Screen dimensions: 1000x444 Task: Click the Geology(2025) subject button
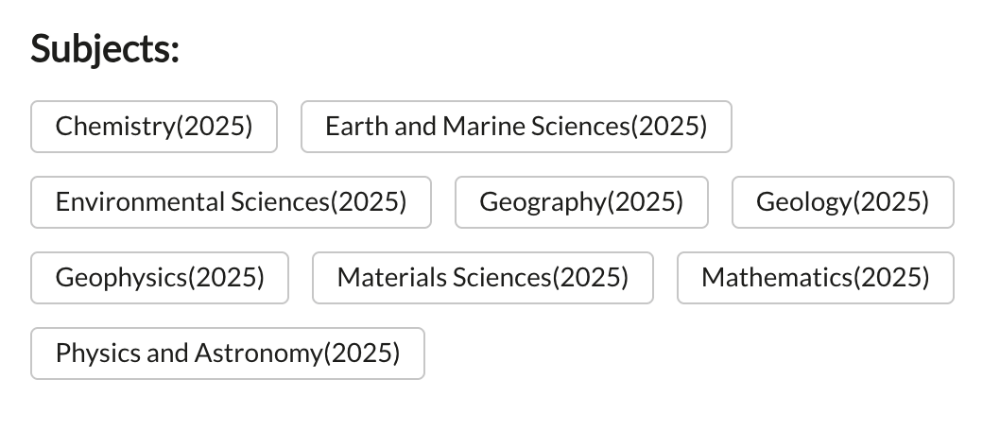coord(843,202)
